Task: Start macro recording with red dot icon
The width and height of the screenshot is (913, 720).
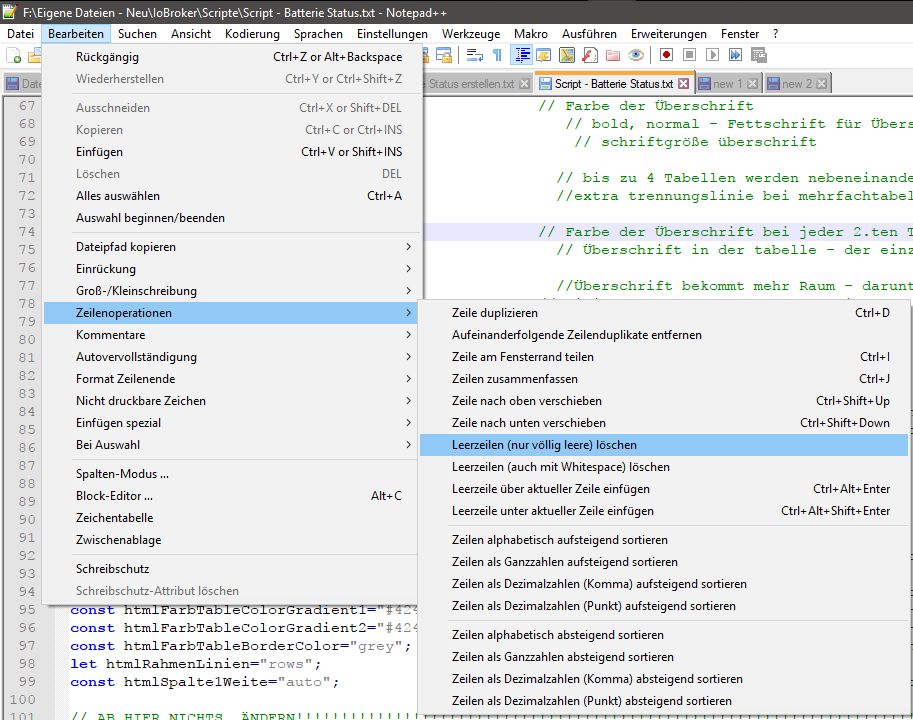Action: (x=666, y=55)
